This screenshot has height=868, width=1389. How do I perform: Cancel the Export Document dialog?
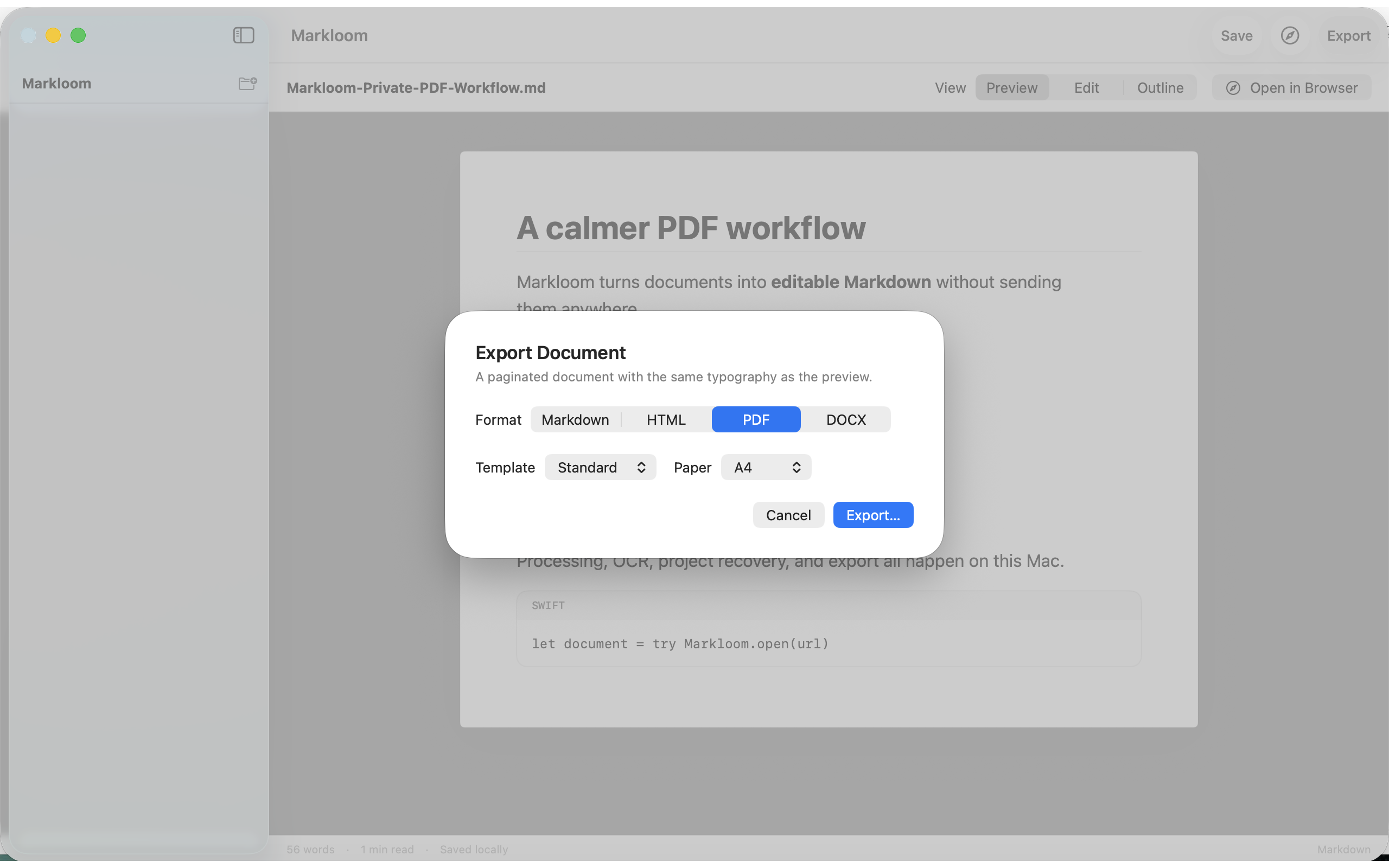coord(788,515)
